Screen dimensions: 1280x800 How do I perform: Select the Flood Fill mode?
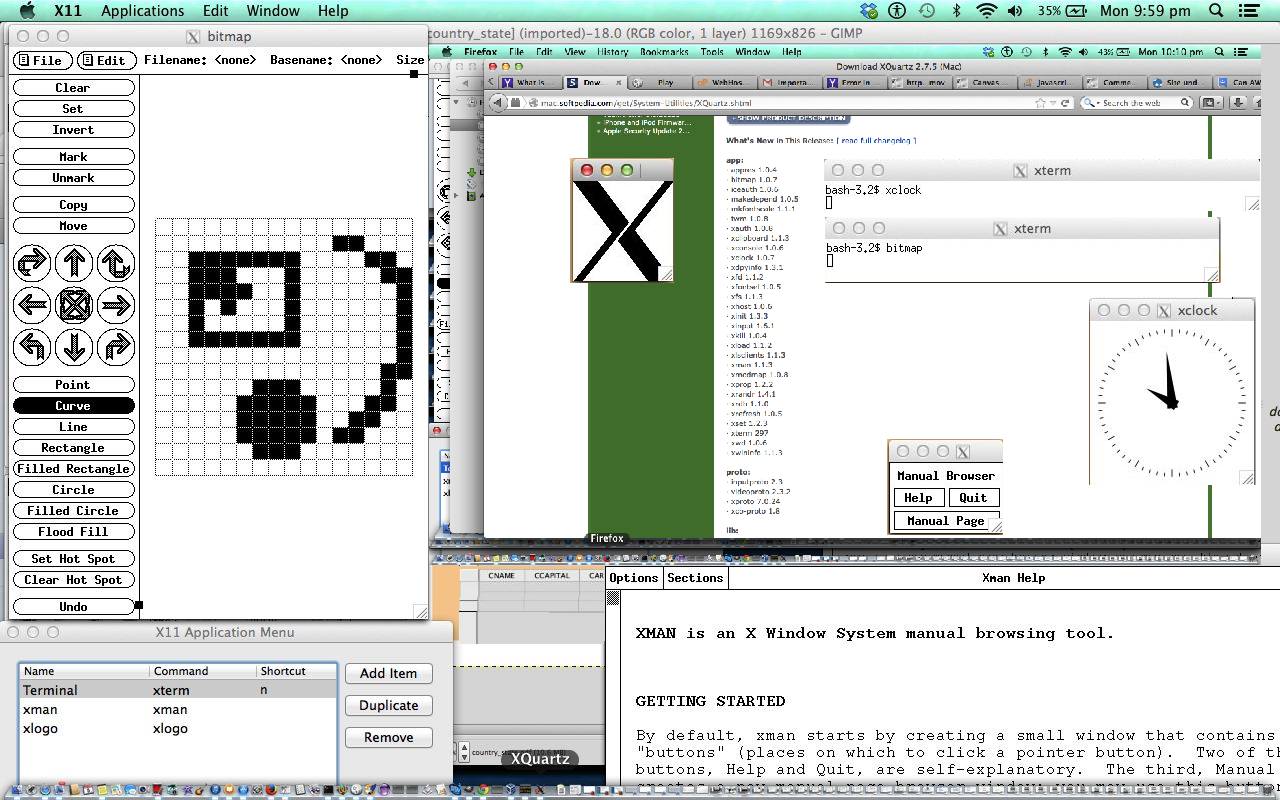coord(73,532)
